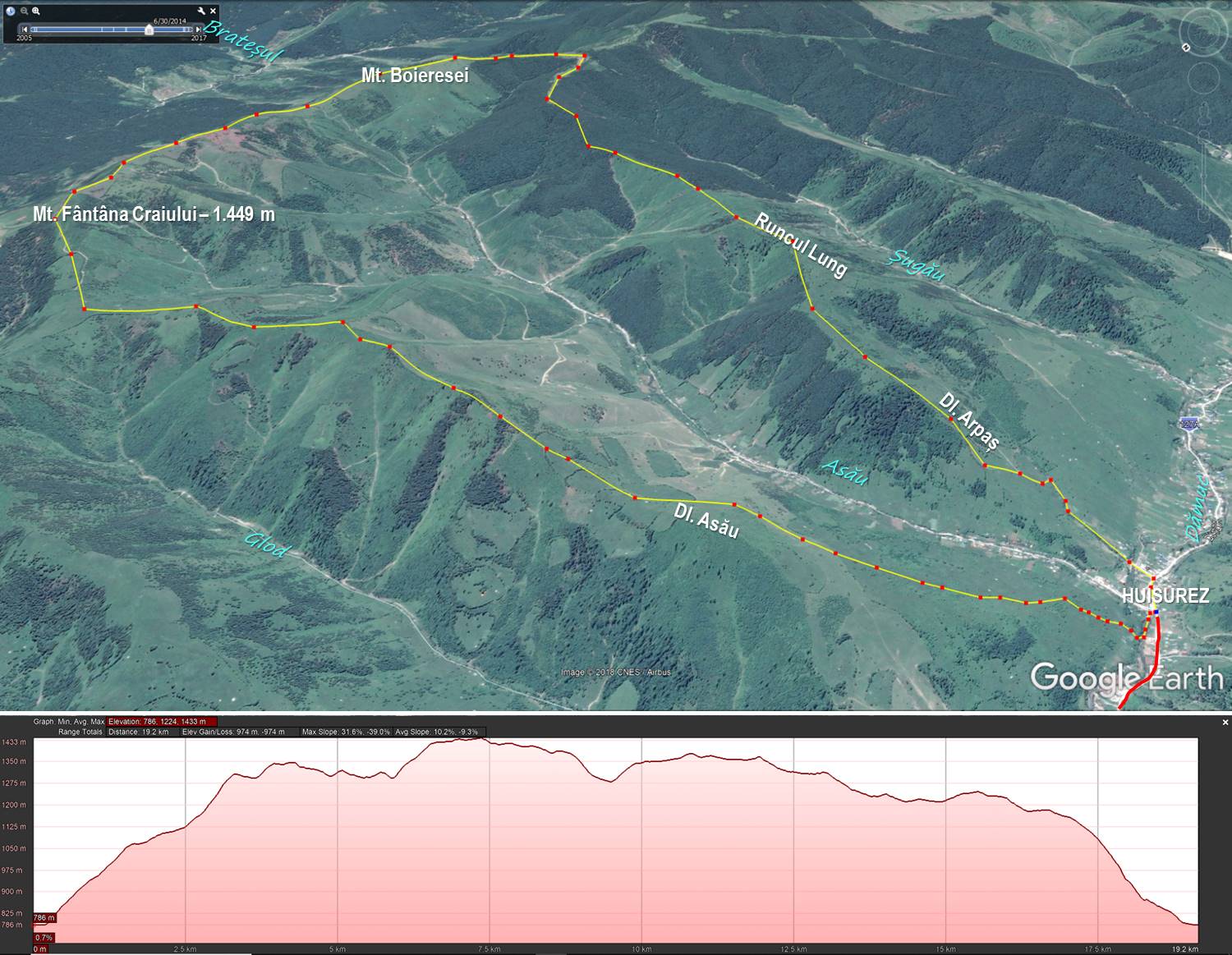Close the historical imagery slider panel
This screenshot has height=955, width=1232.
[x=212, y=11]
